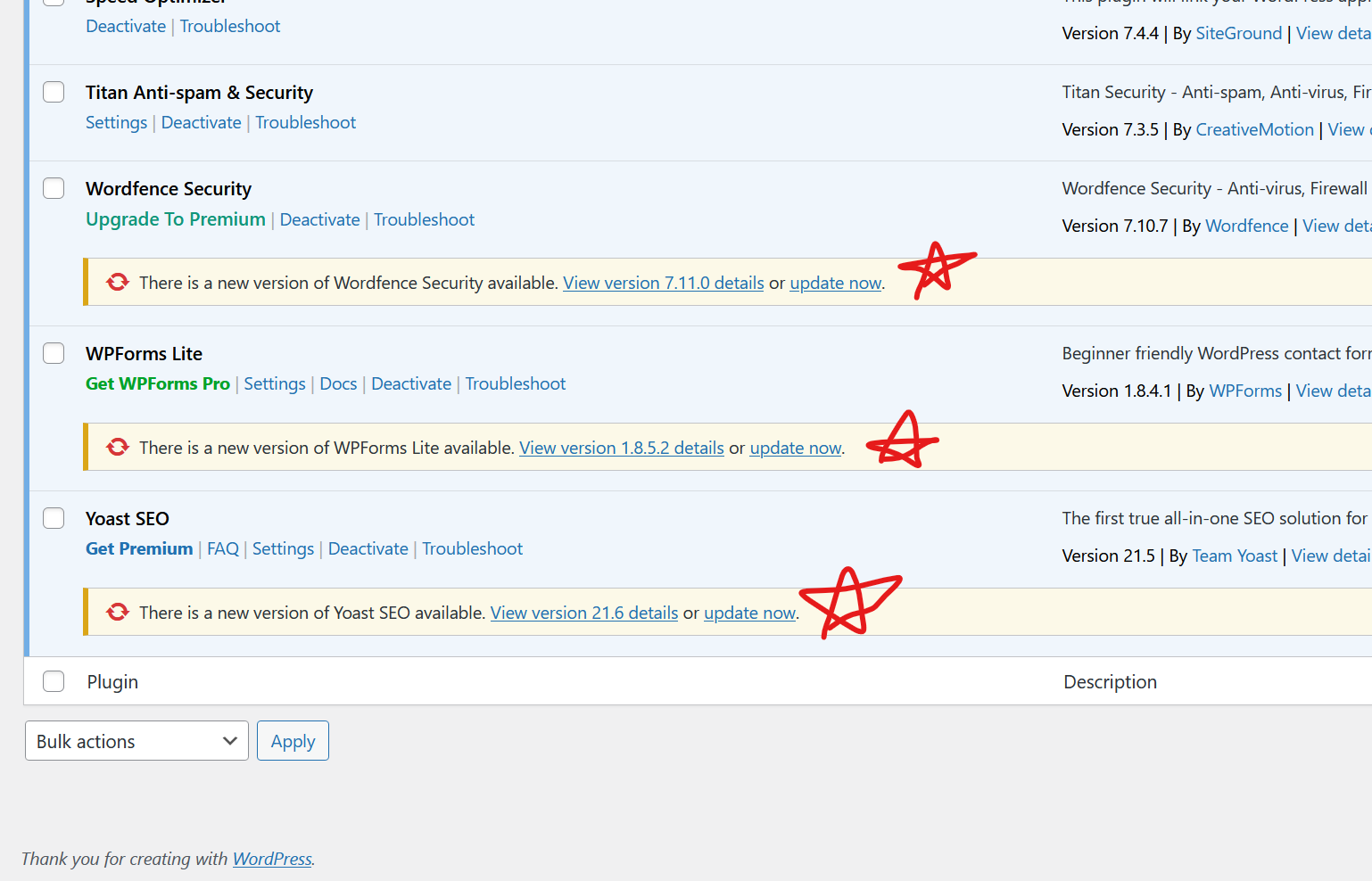Click the update icon in the Wordfence notice
This screenshot has height=881, width=1372.
point(117,282)
